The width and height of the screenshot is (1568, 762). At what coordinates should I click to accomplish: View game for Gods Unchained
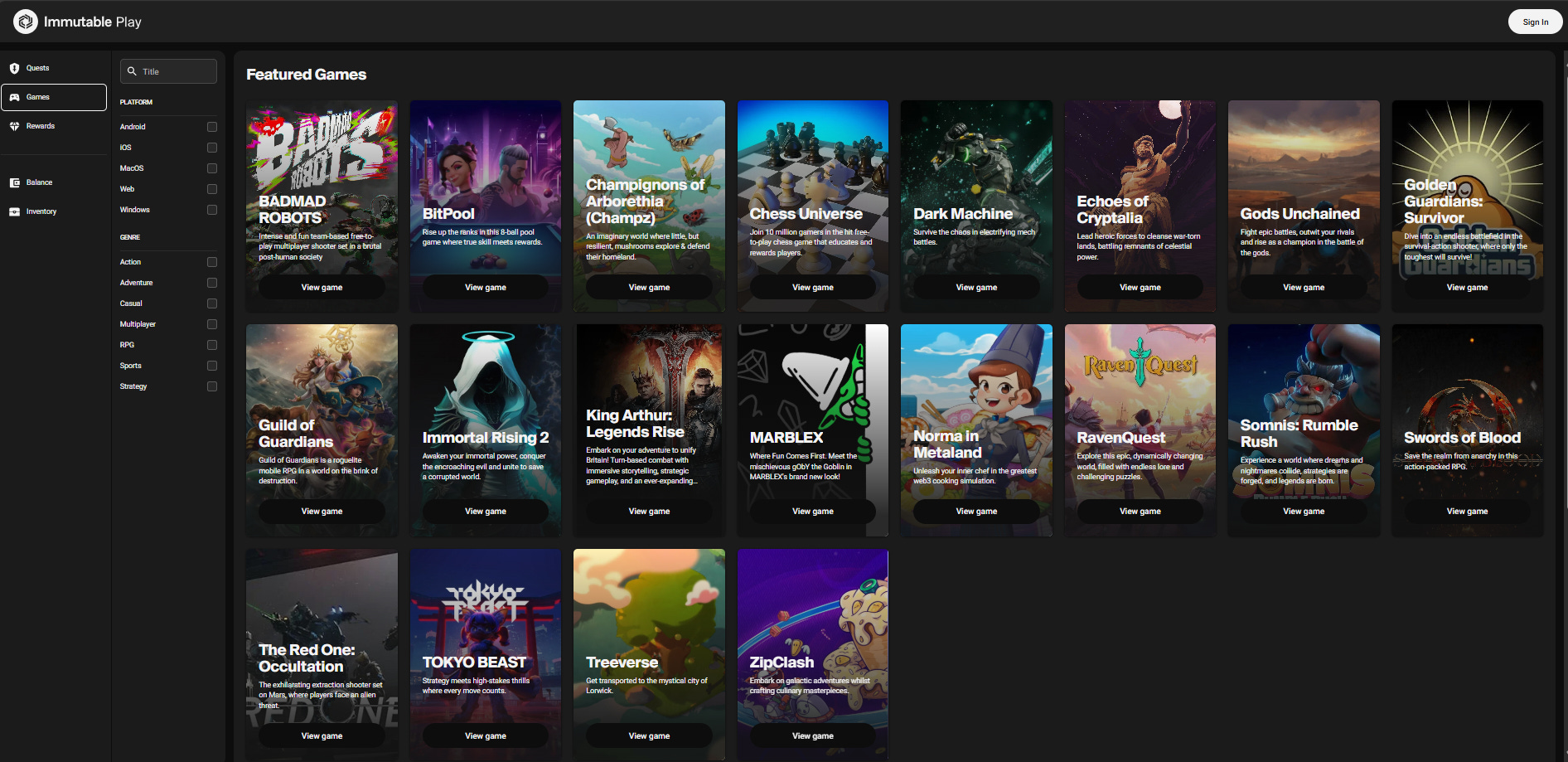click(x=1304, y=287)
